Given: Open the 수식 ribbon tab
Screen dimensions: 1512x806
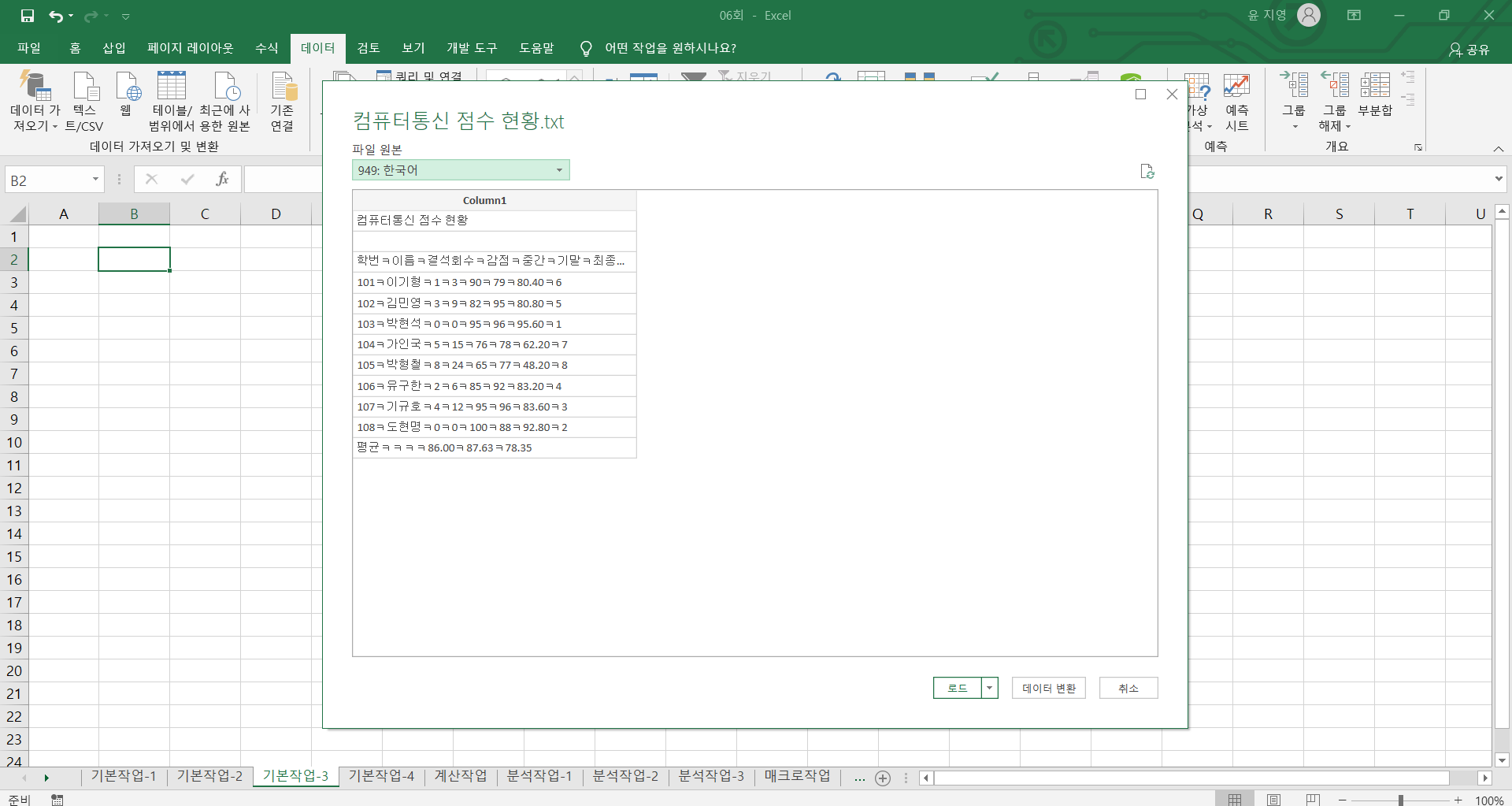Looking at the screenshot, I should (x=266, y=48).
